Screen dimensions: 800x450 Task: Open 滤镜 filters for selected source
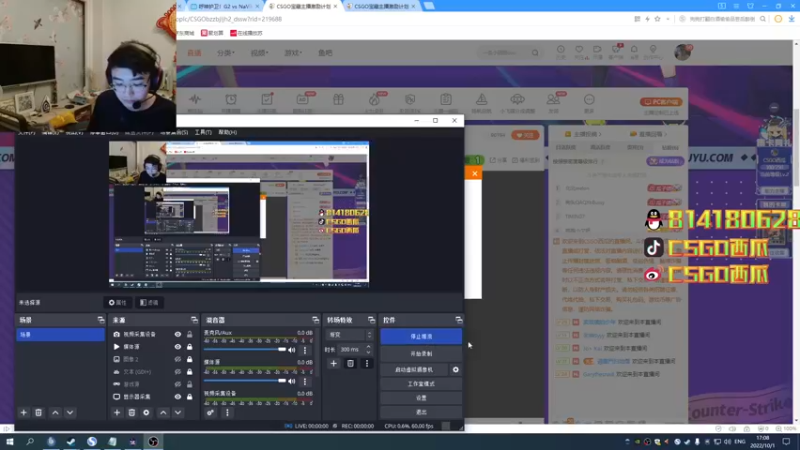[x=149, y=303]
